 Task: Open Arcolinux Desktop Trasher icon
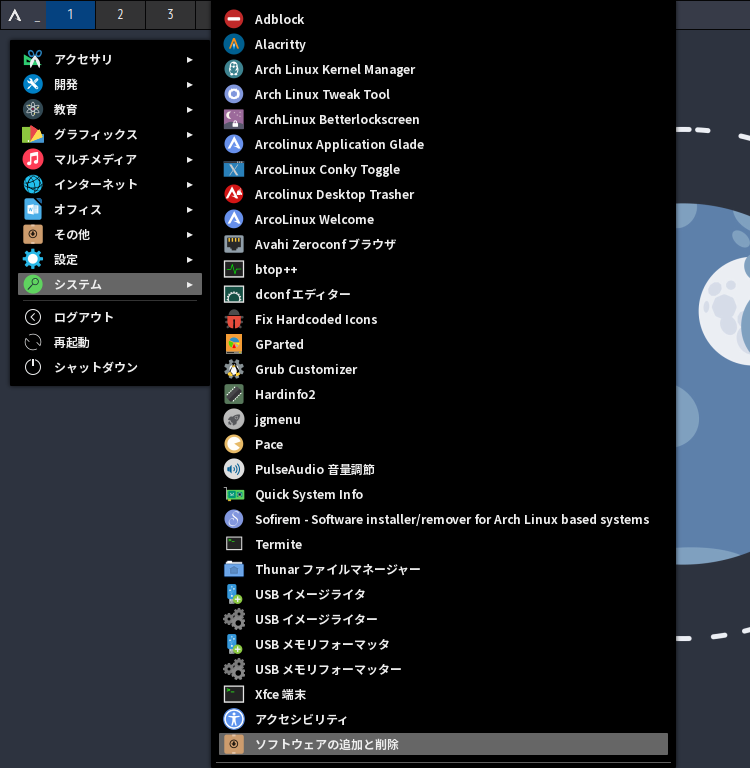(x=234, y=194)
